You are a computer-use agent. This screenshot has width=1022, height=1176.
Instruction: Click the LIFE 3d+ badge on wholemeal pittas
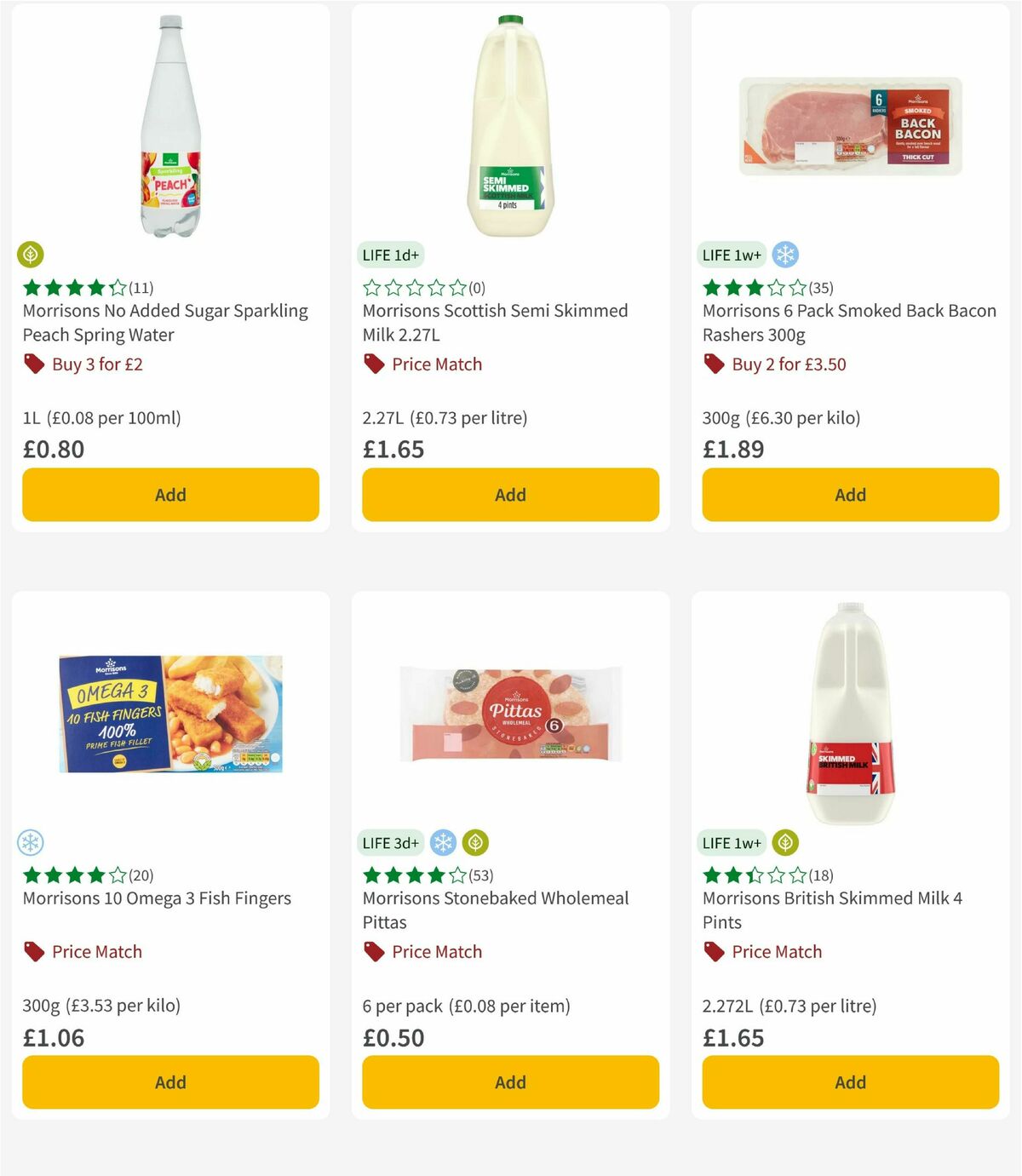390,842
